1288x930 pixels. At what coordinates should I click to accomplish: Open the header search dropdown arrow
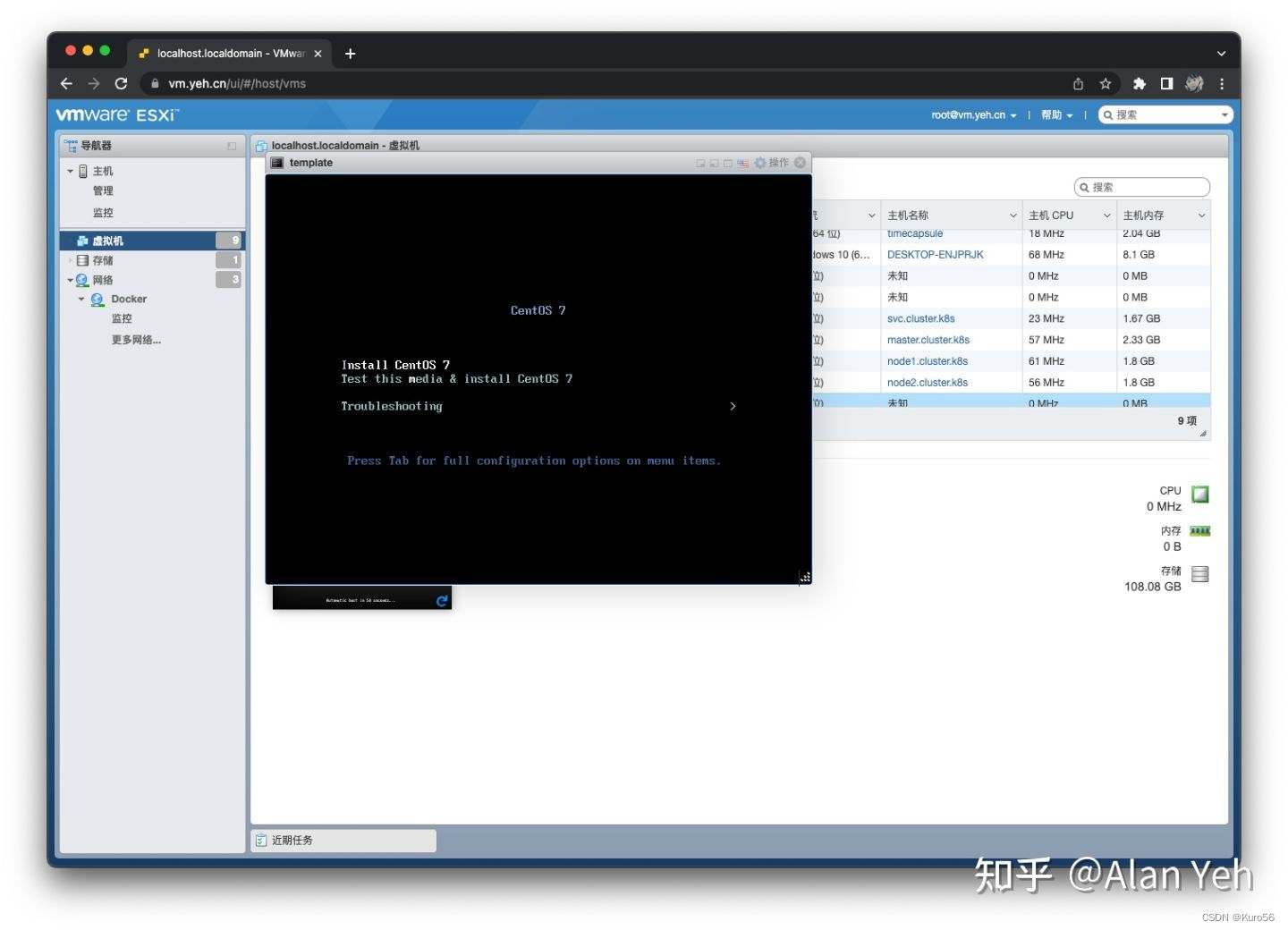coord(1225,114)
